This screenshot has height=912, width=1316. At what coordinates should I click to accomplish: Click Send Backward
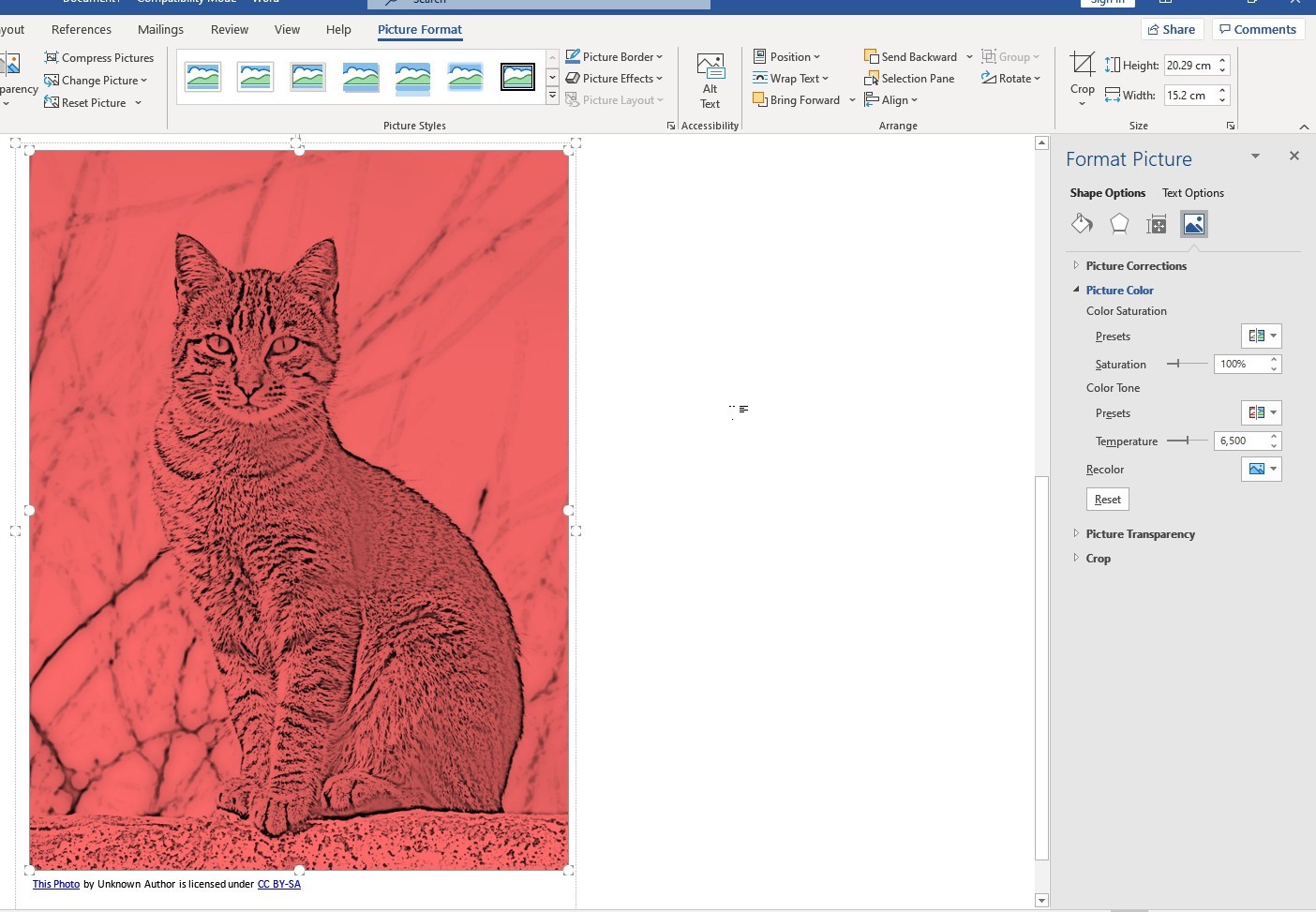(x=911, y=57)
